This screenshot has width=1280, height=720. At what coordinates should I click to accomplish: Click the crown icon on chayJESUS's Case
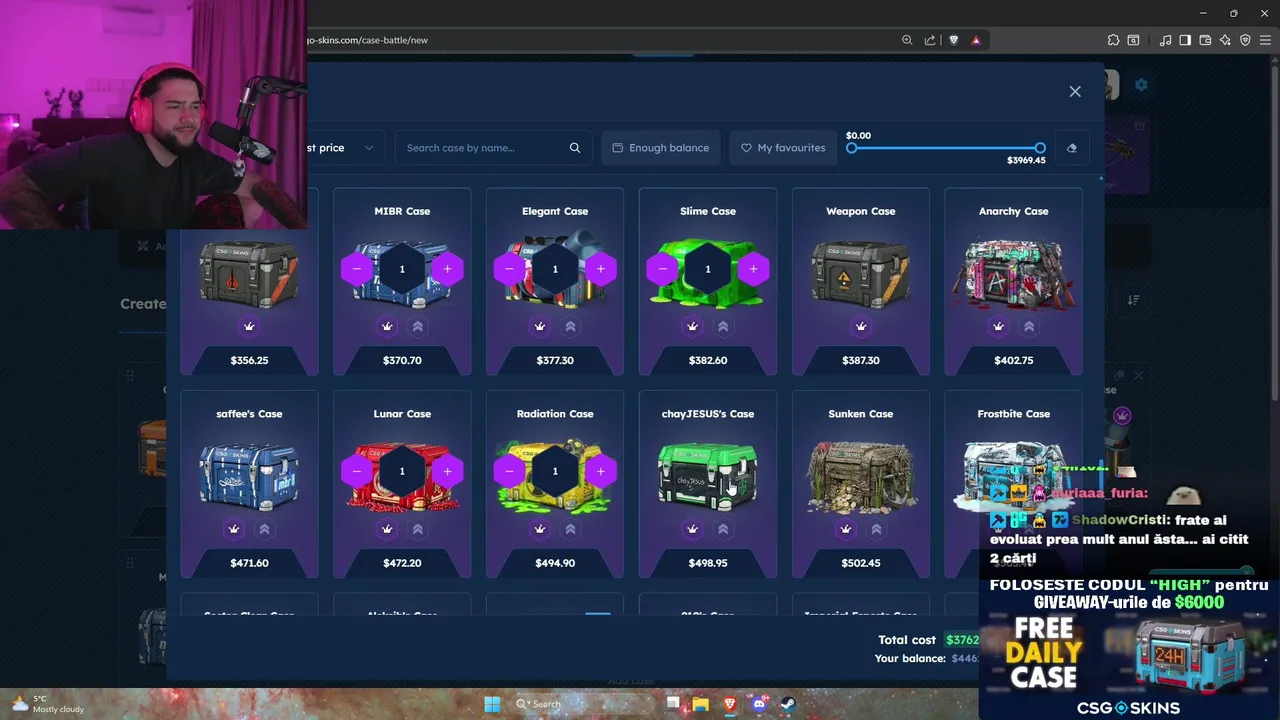[693, 529]
